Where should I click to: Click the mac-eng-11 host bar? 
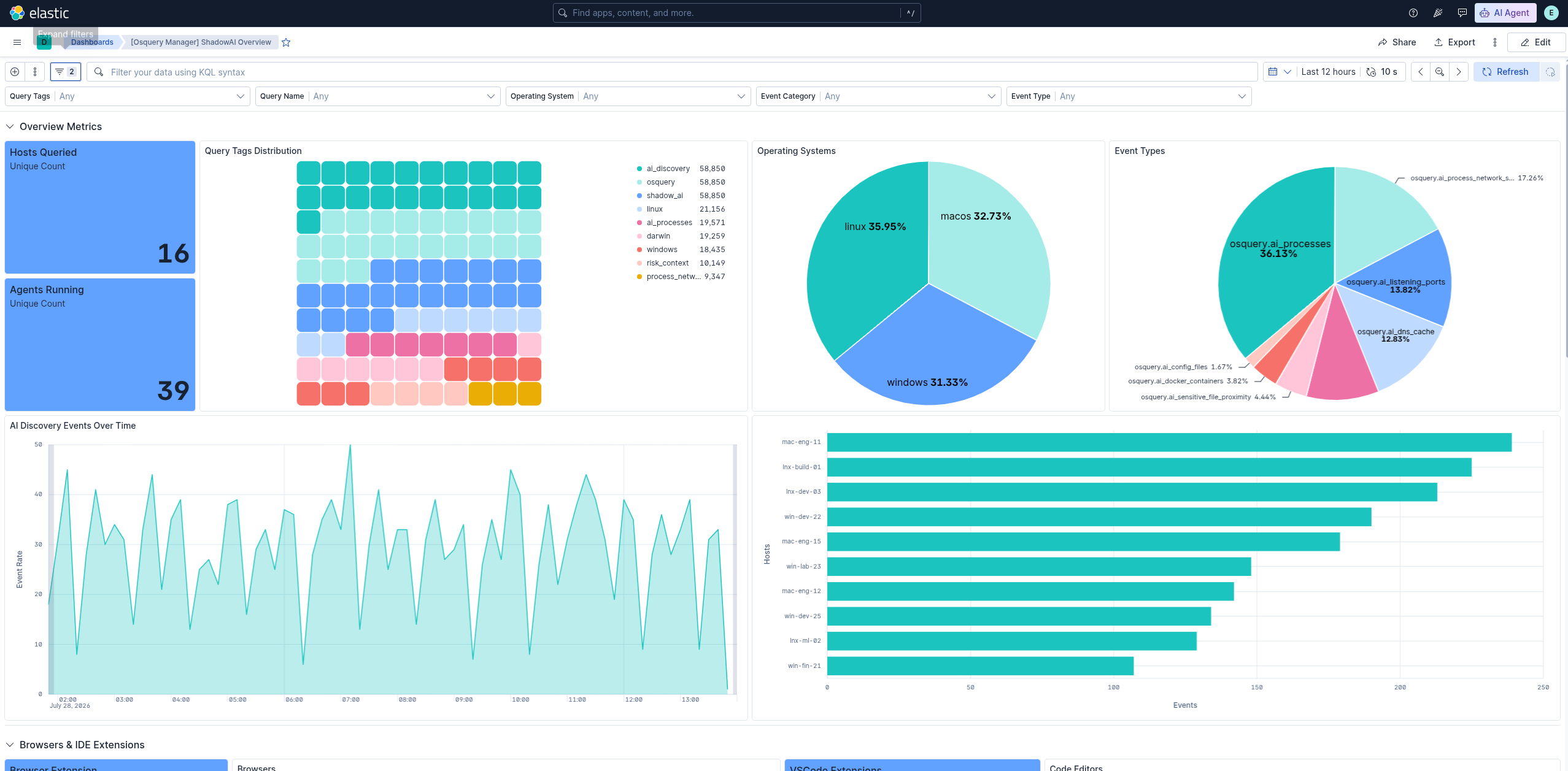coord(1169,442)
